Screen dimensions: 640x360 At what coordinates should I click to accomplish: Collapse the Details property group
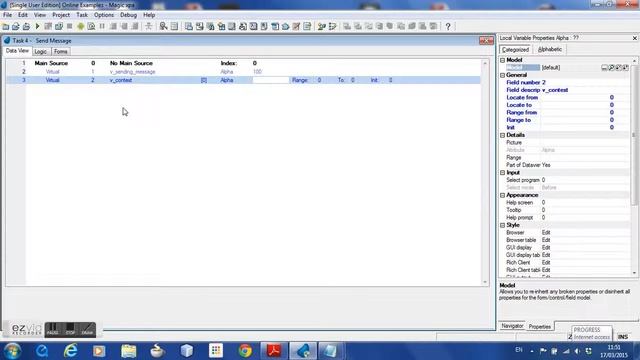(502, 135)
